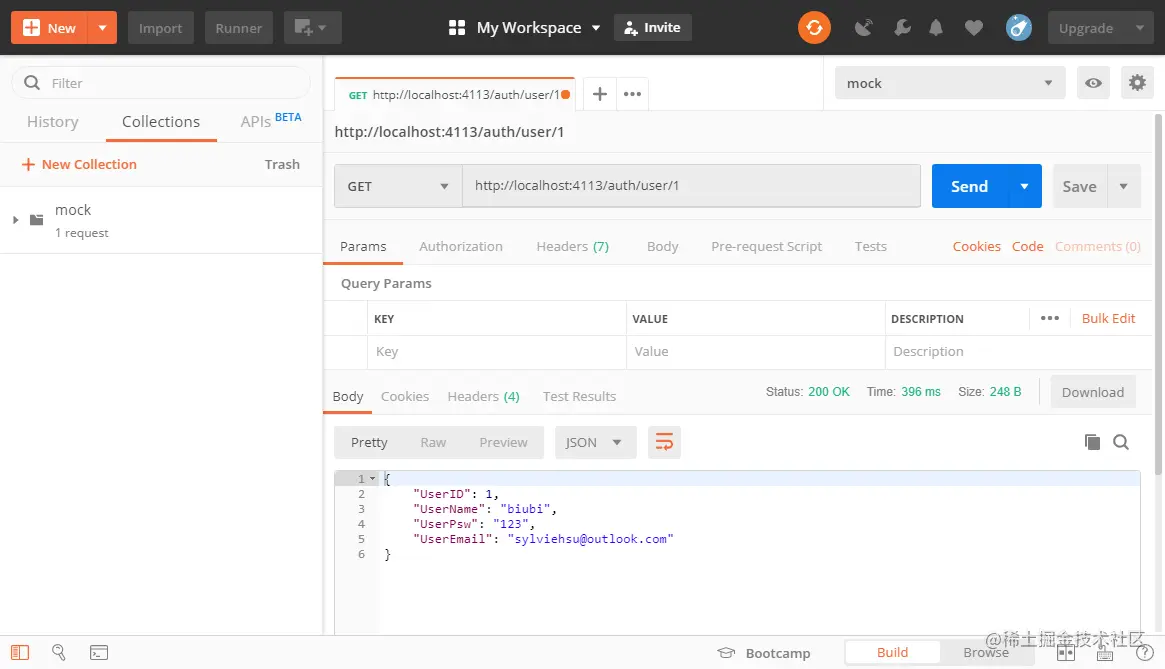The width and height of the screenshot is (1165, 669).
Task: Switch to the History tab
Action: [x=53, y=121]
